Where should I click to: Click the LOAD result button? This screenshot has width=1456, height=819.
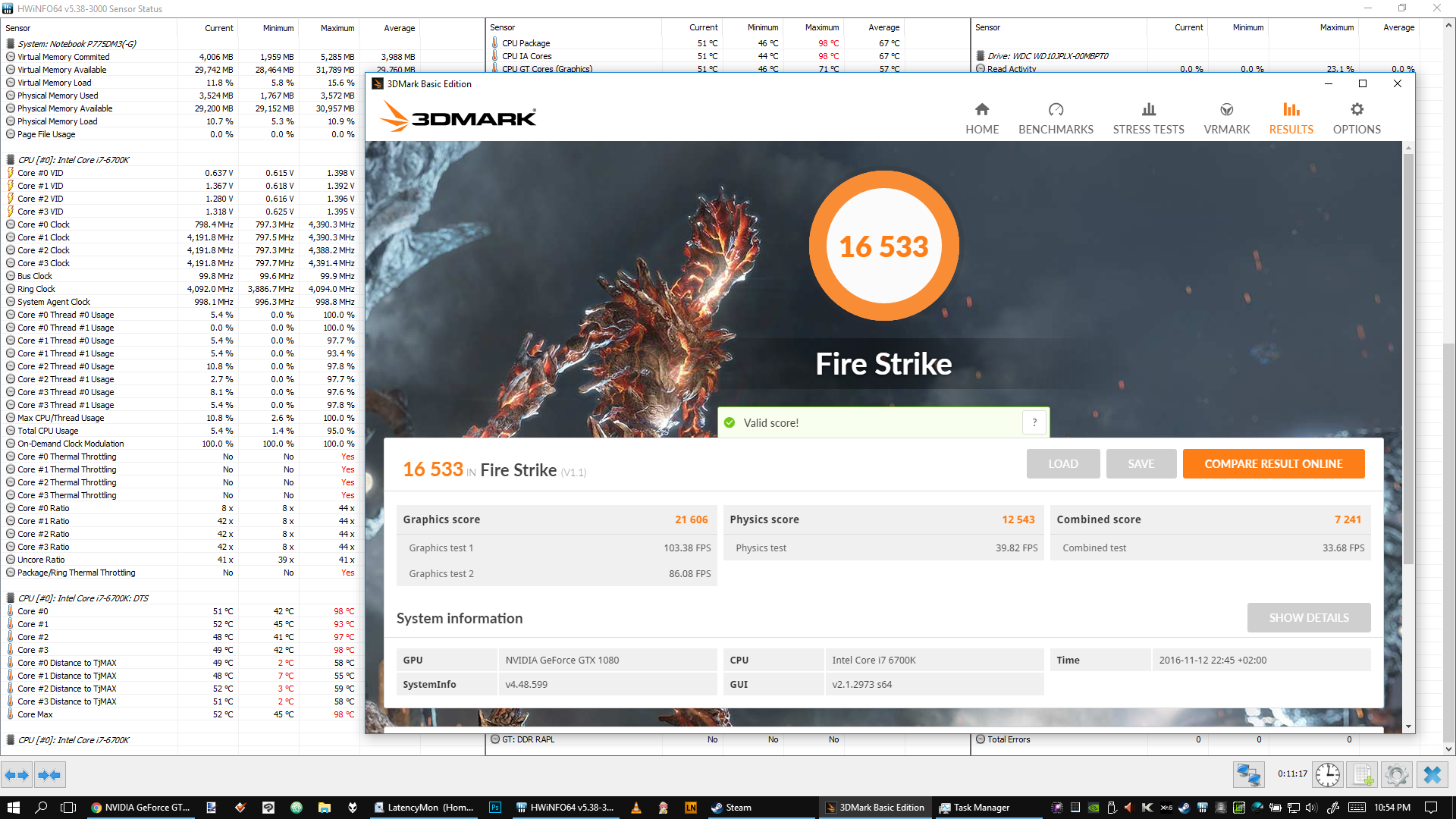pyautogui.click(x=1063, y=463)
